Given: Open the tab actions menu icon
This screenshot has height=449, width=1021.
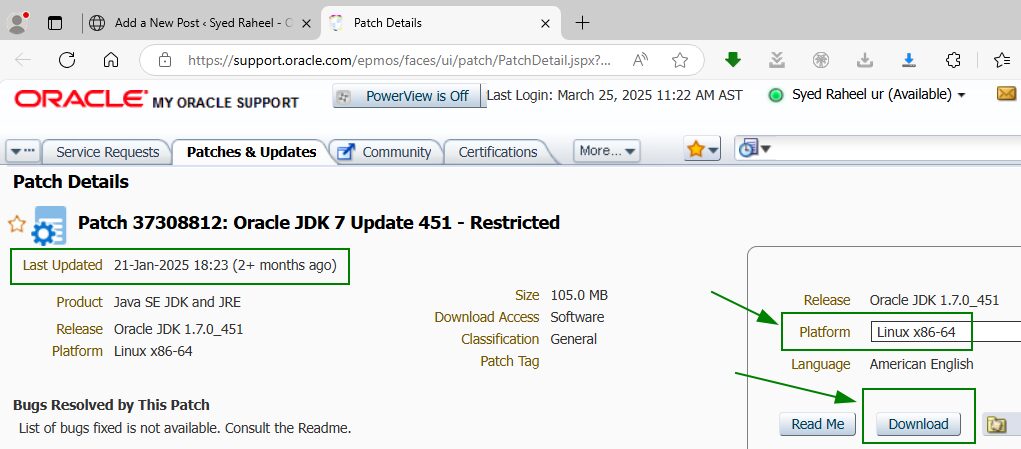Looking at the screenshot, I should tap(55, 23).
